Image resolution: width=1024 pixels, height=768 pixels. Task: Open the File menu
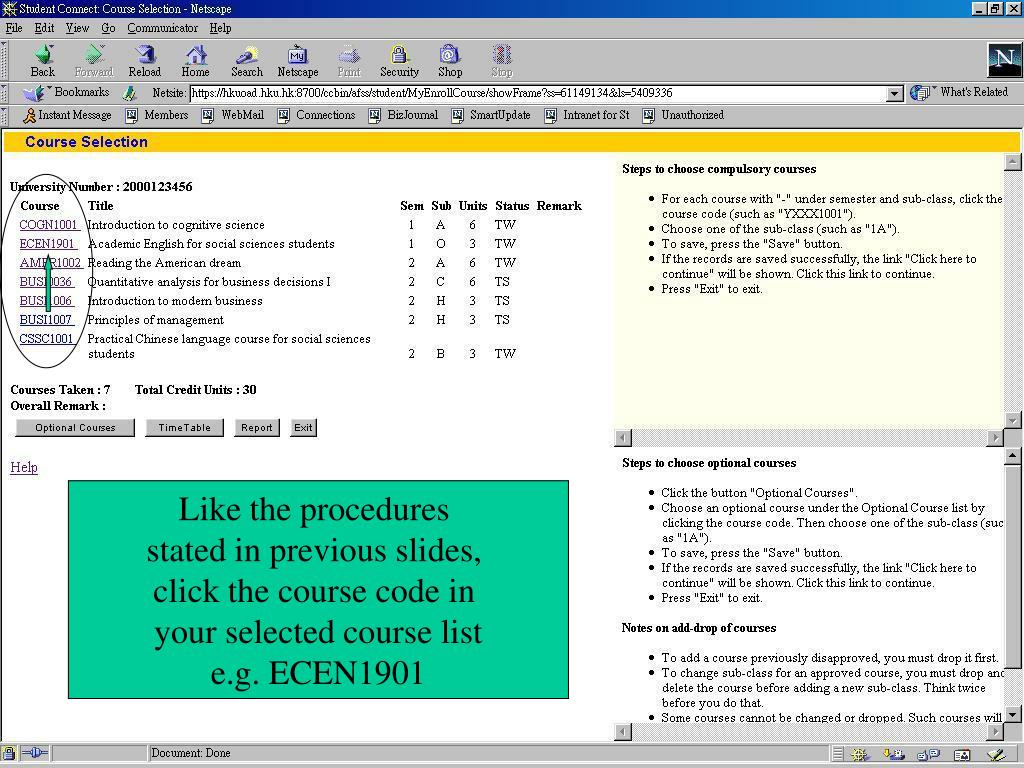point(14,28)
